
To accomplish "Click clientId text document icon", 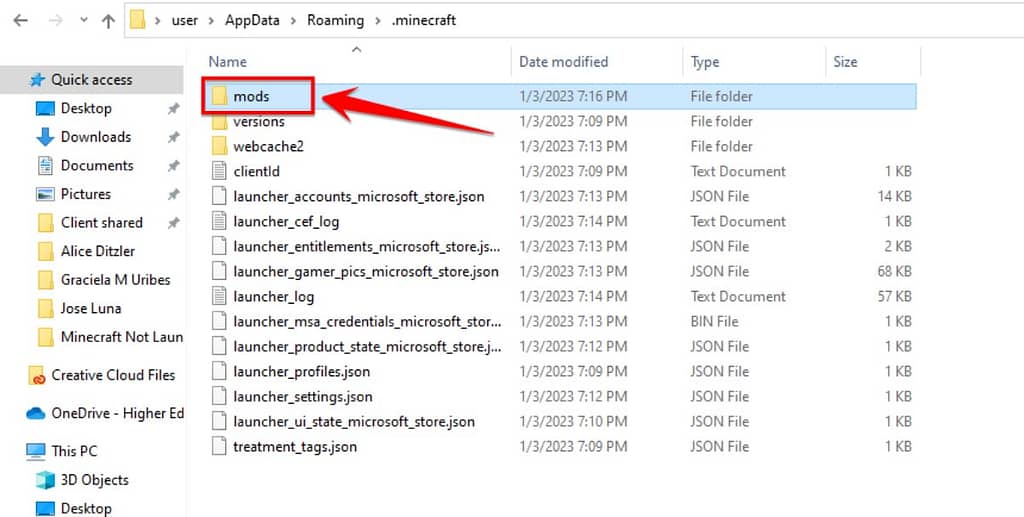I will [219, 172].
